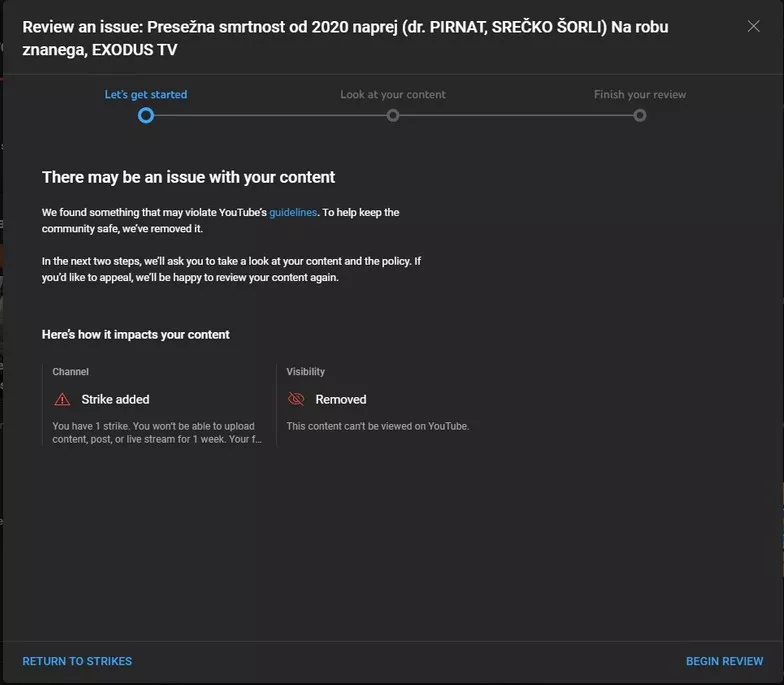Click the dialog title with video name
This screenshot has height=685, width=784.
tap(345, 37)
